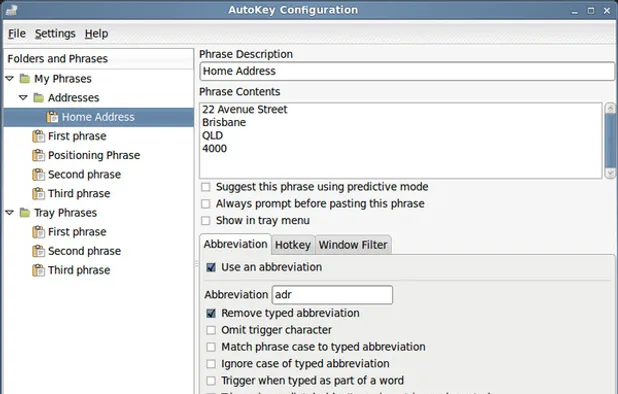Minimize the AutoKey Configuration window
This screenshot has height=394, width=618.
coord(575,11)
